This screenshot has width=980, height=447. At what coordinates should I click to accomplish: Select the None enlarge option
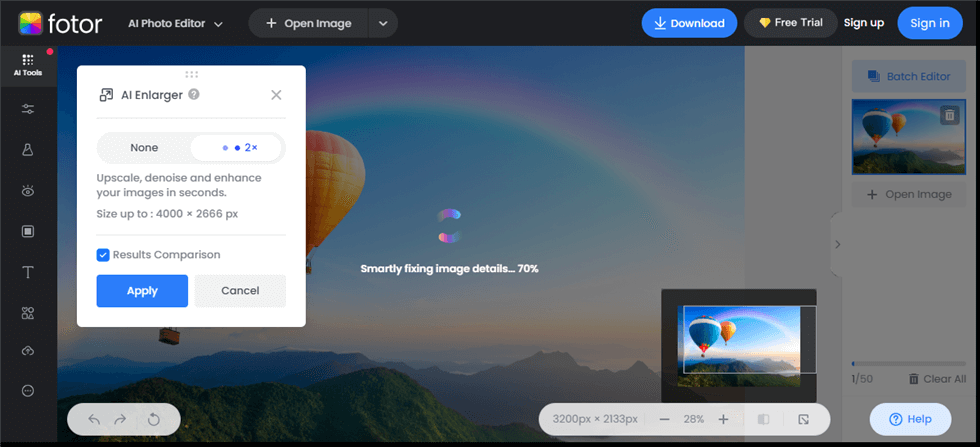click(x=144, y=148)
